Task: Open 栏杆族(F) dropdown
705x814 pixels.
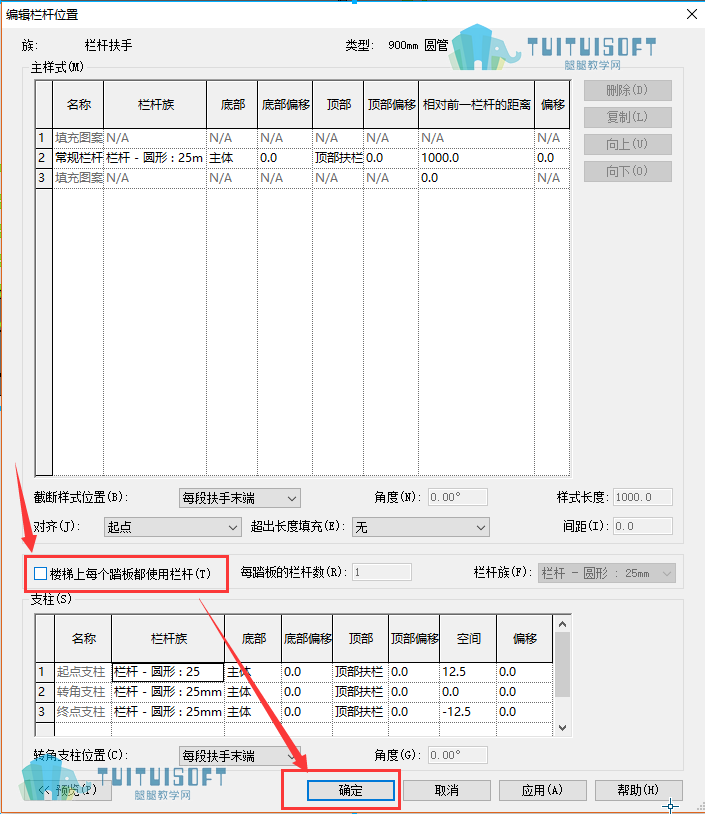Action: tap(606, 573)
